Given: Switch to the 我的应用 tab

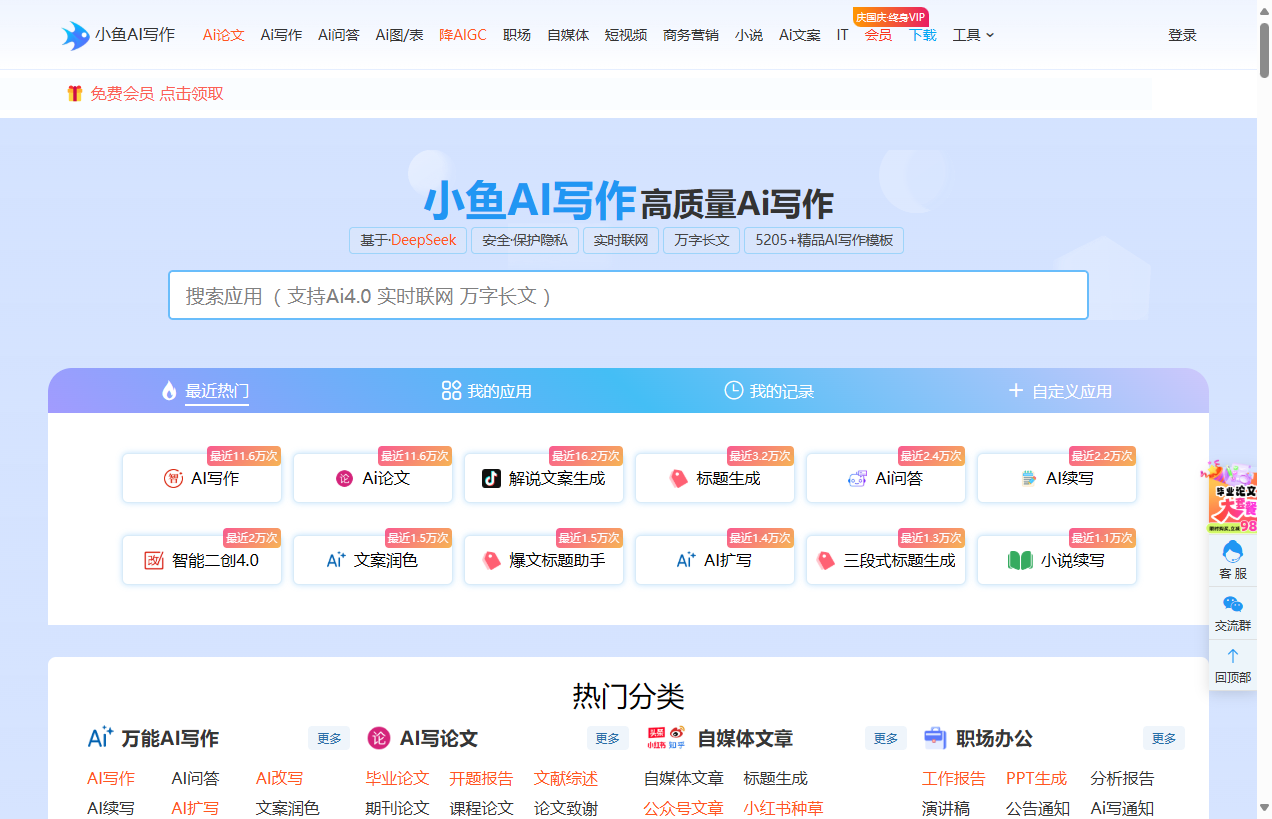Looking at the screenshot, I should point(487,391).
